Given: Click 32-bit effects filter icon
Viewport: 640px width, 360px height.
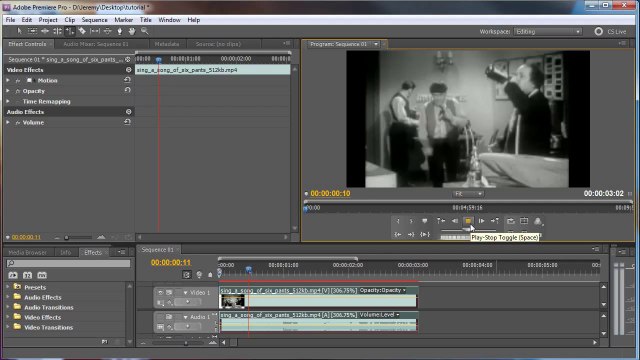Looking at the screenshot, I should click(27, 276).
